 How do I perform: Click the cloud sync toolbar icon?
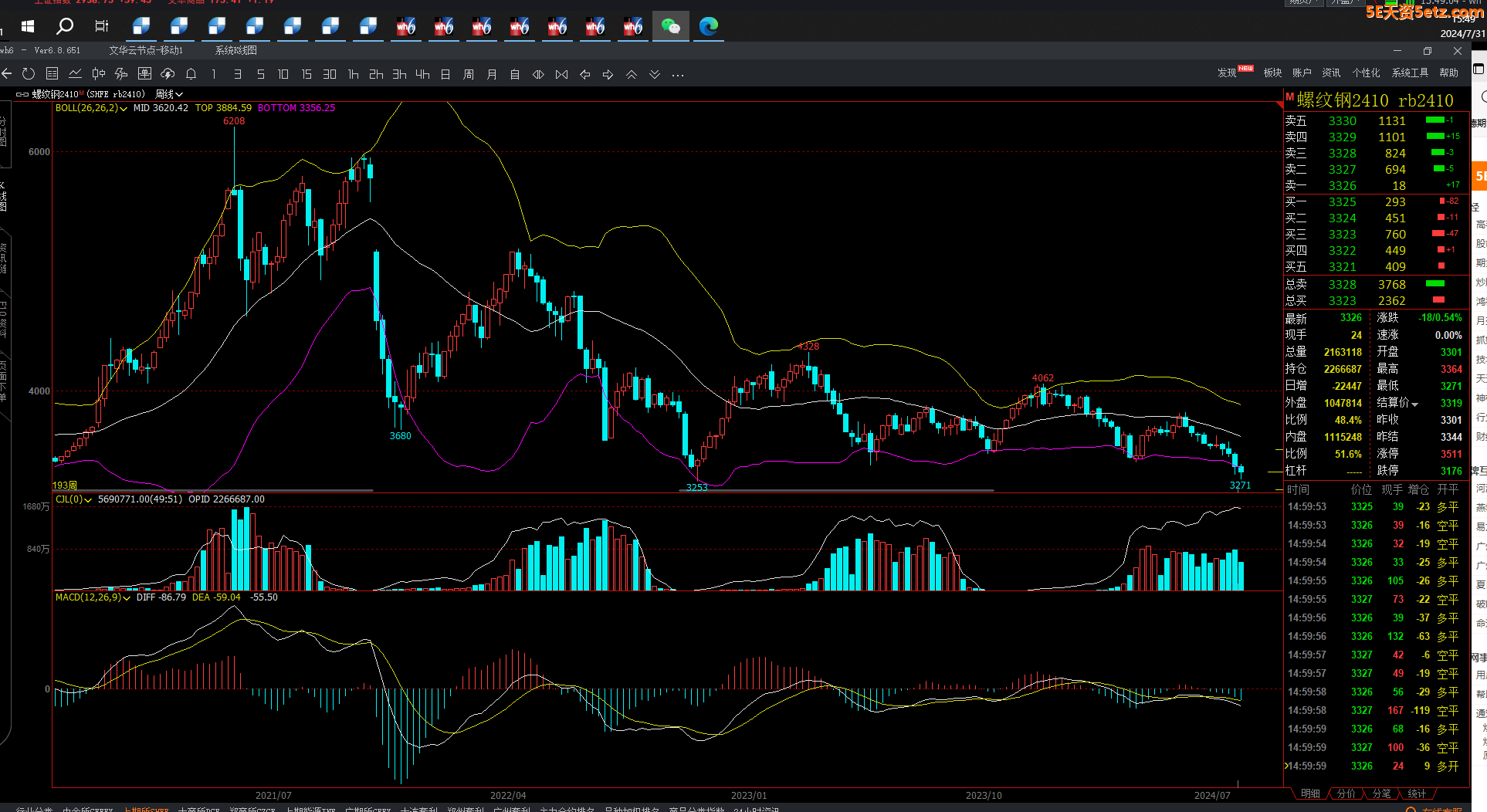tap(168, 74)
